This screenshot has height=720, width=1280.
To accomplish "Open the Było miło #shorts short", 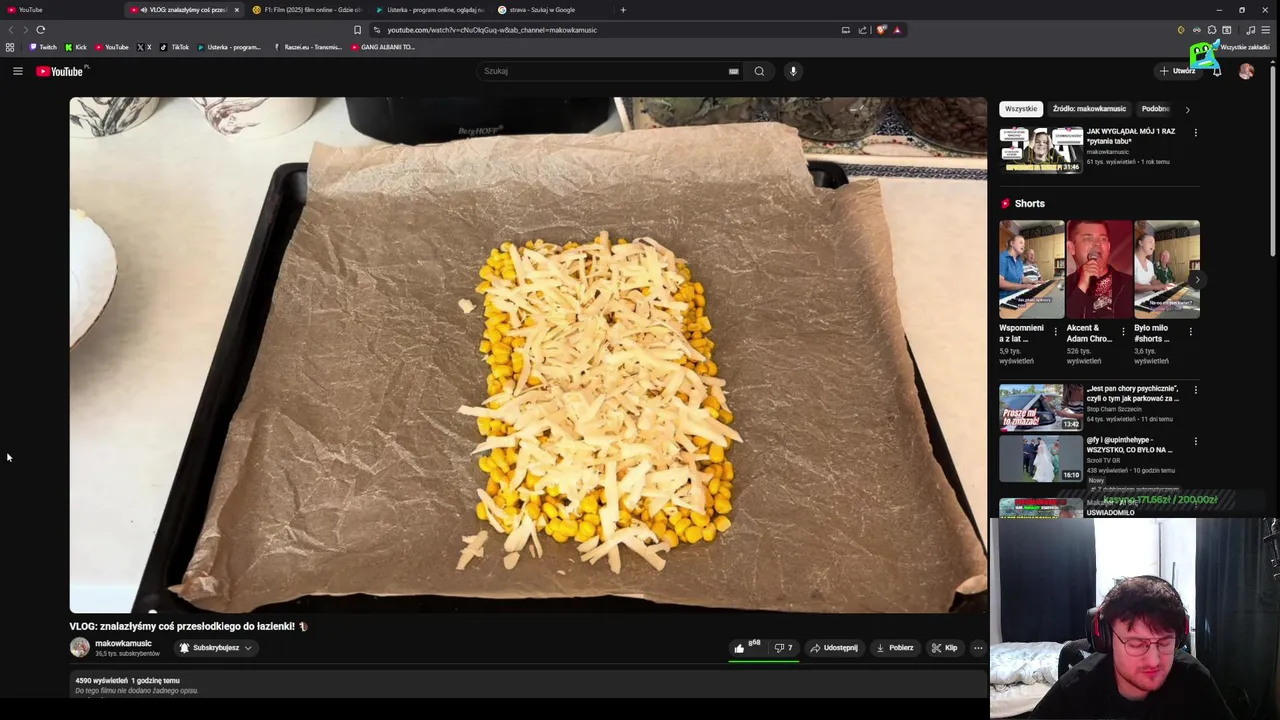I will tap(1167, 269).
